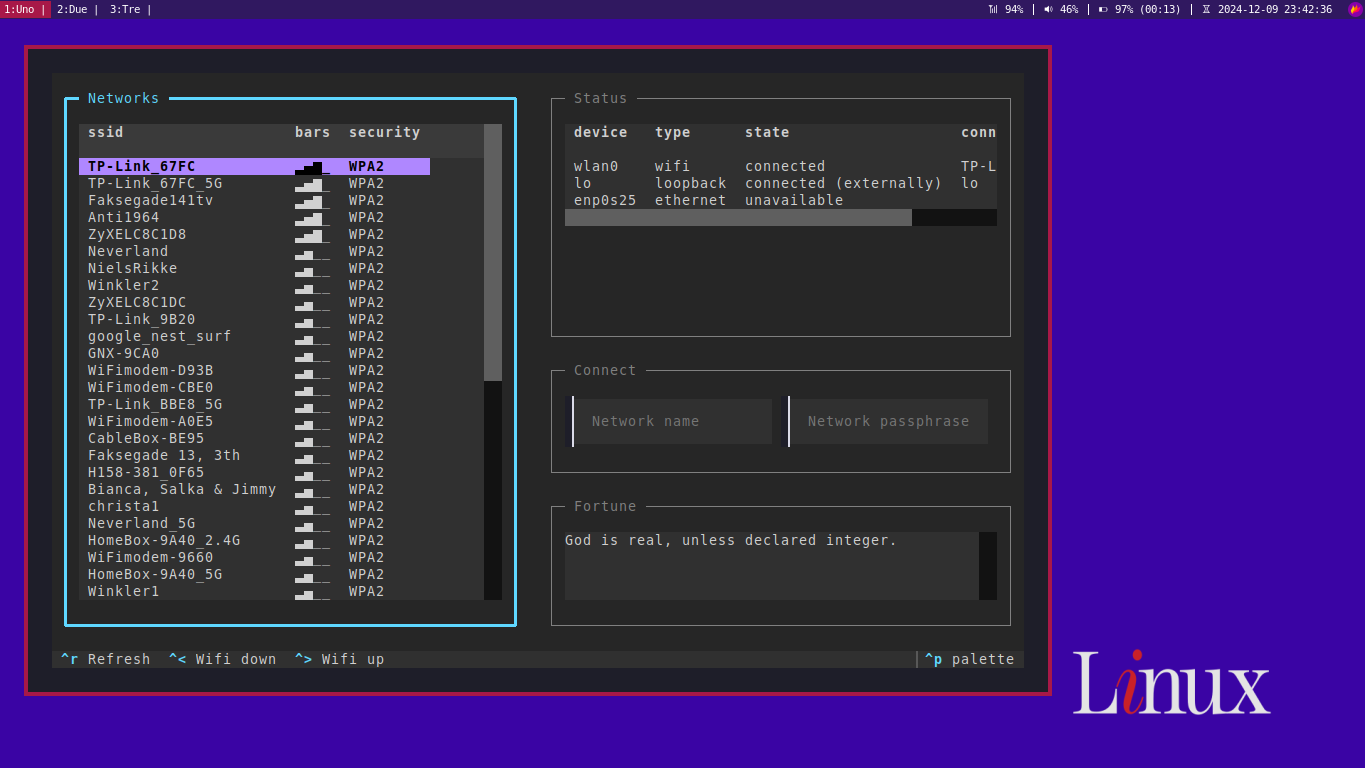Viewport: 1365px width, 768px height.
Task: Click signal bars of Faksegade141tv
Action: tap(312, 200)
